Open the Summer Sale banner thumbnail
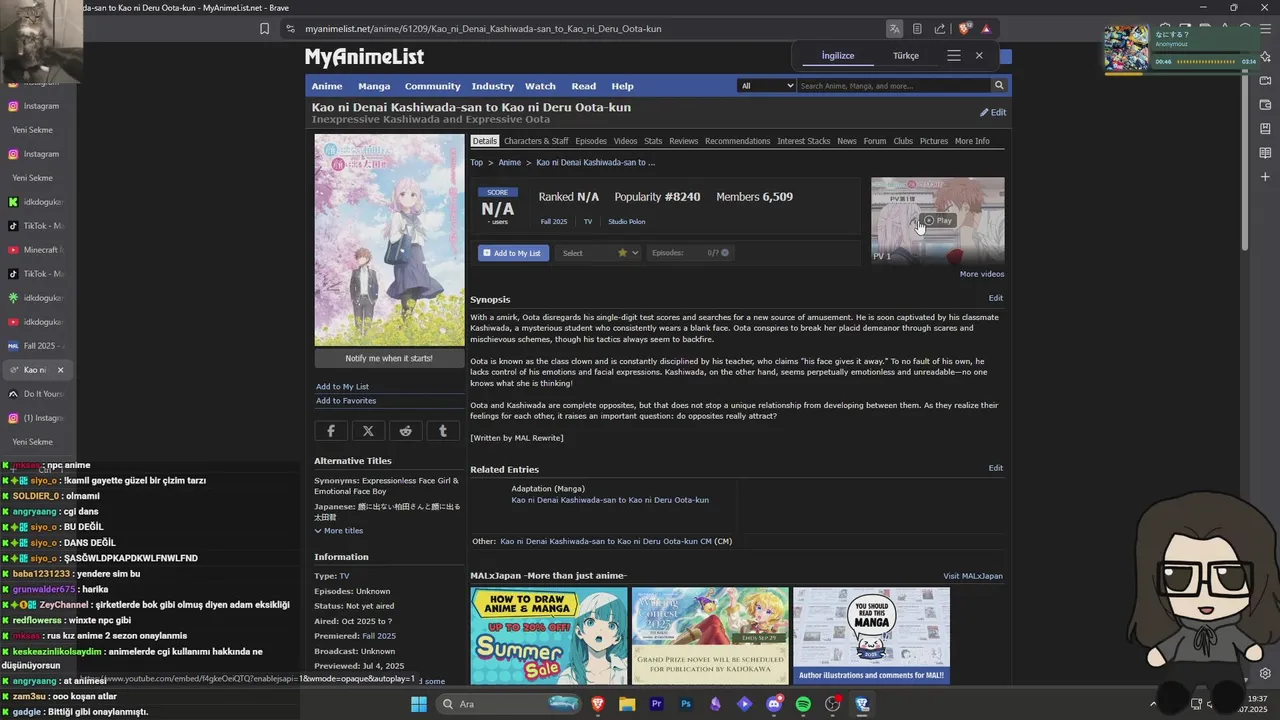Viewport: 1280px width, 720px height. coord(549,636)
